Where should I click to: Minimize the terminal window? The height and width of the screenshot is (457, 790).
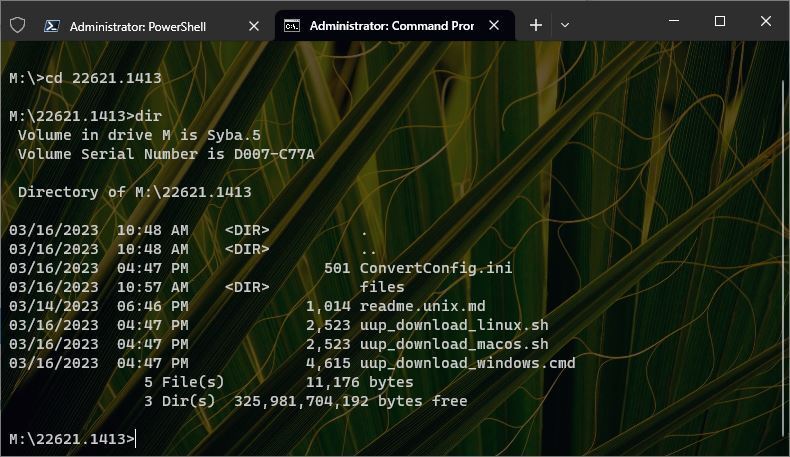point(674,21)
